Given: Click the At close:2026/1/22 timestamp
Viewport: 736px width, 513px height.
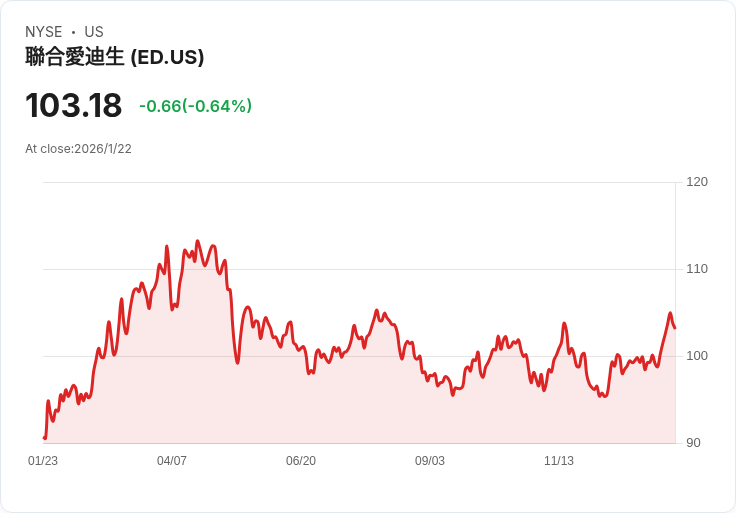Looking at the screenshot, I should pyautogui.click(x=78, y=149).
